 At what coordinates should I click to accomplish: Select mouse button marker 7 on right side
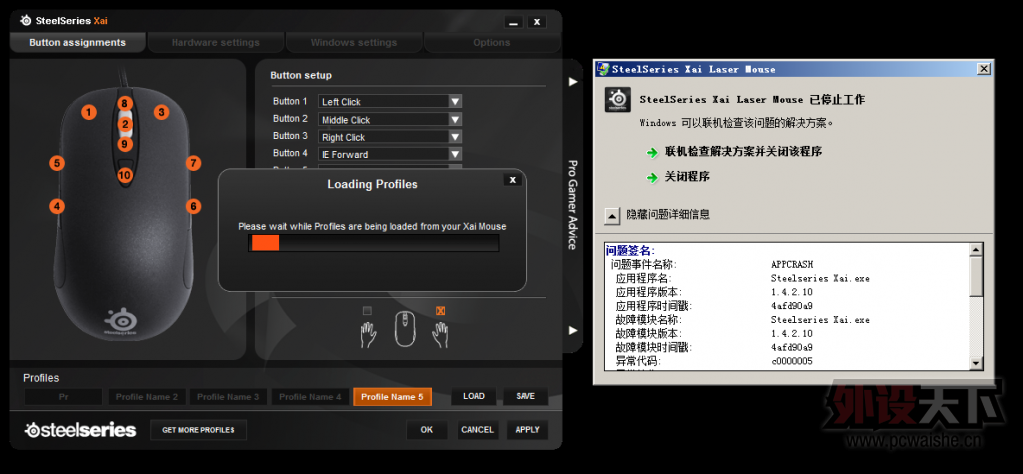pos(193,163)
